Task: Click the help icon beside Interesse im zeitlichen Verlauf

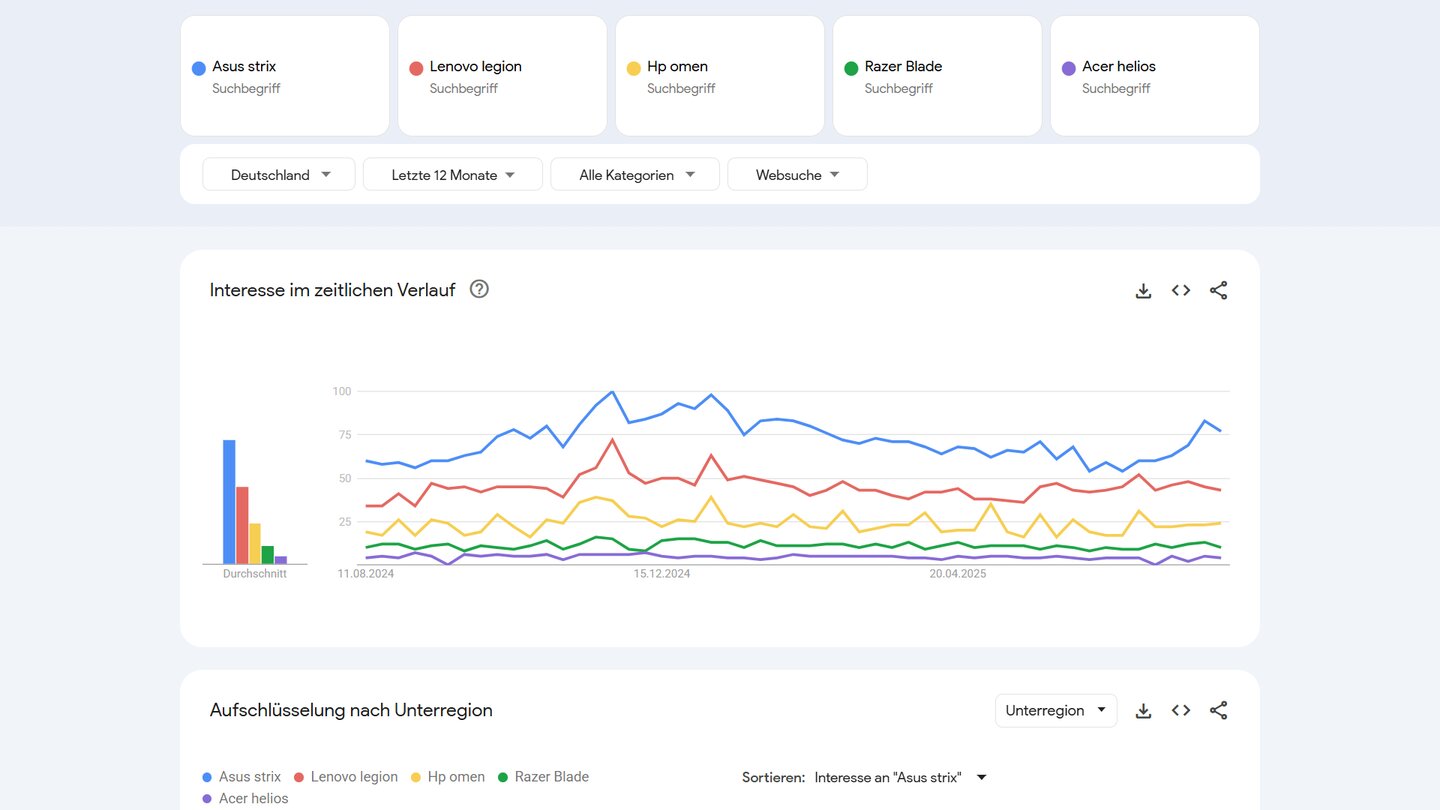Action: 479,290
